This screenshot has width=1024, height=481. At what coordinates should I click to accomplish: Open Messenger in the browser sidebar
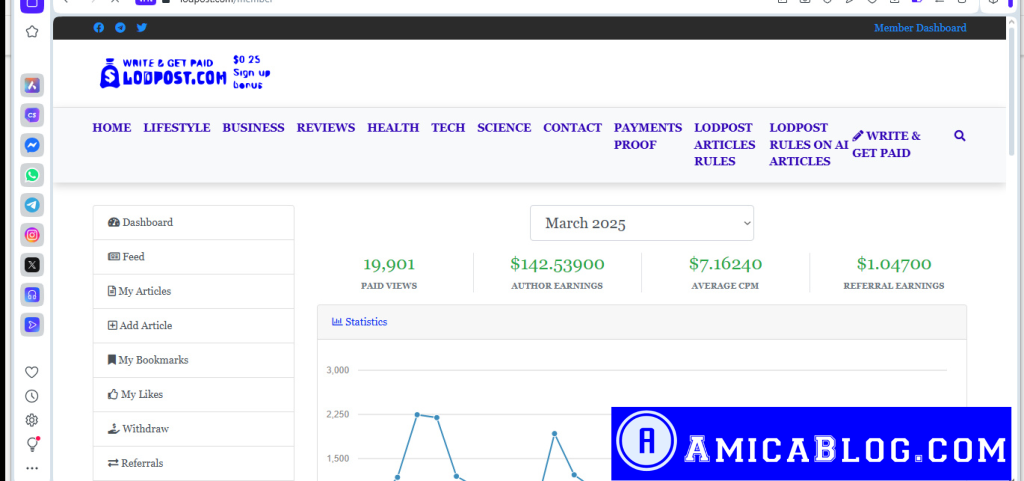pyautogui.click(x=32, y=145)
